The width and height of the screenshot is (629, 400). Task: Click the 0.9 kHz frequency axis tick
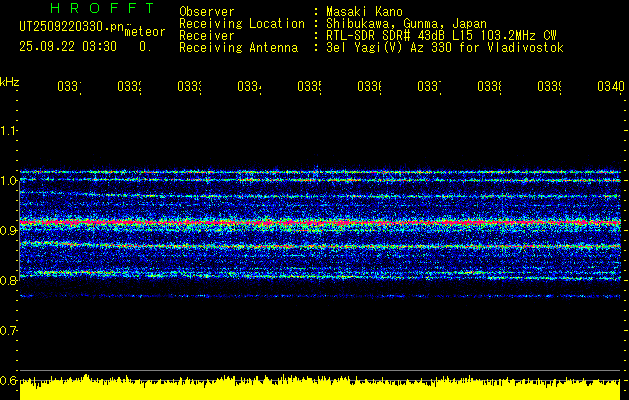[9, 231]
